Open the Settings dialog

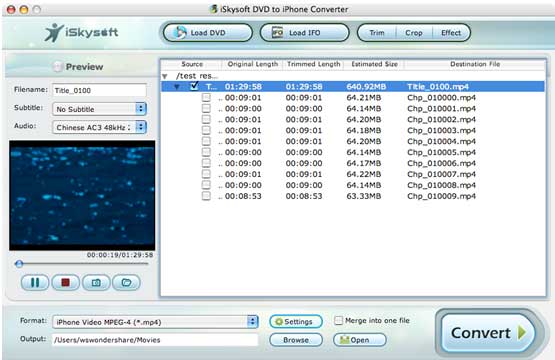(x=296, y=321)
